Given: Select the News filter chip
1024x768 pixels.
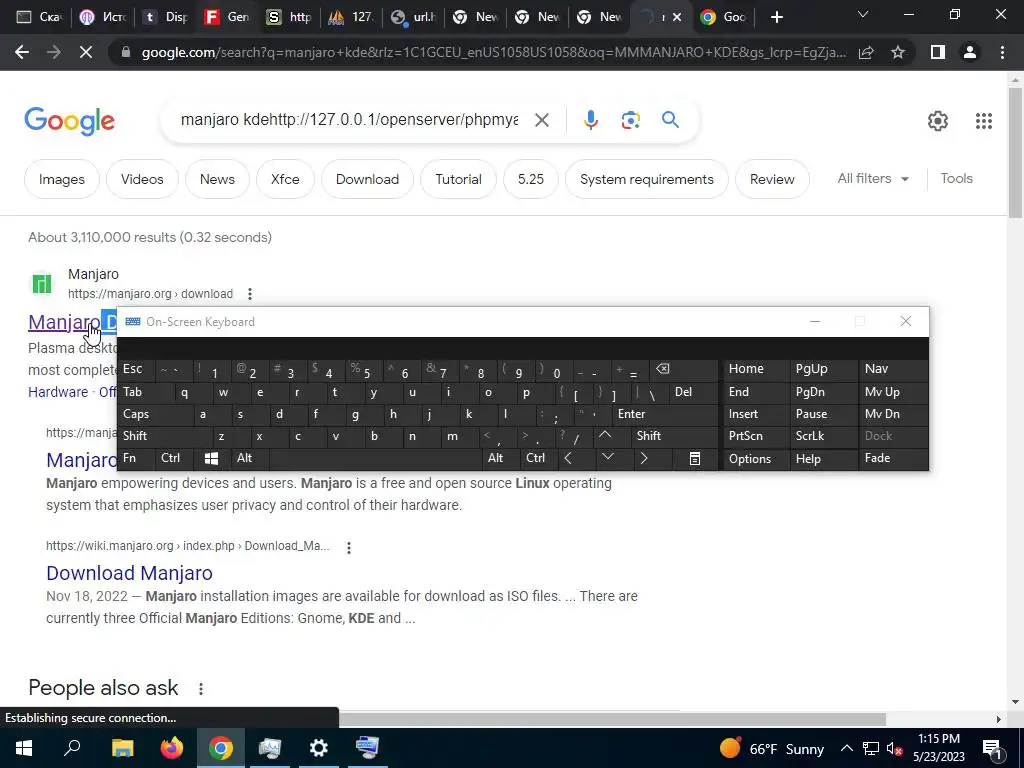Looking at the screenshot, I should [217, 179].
